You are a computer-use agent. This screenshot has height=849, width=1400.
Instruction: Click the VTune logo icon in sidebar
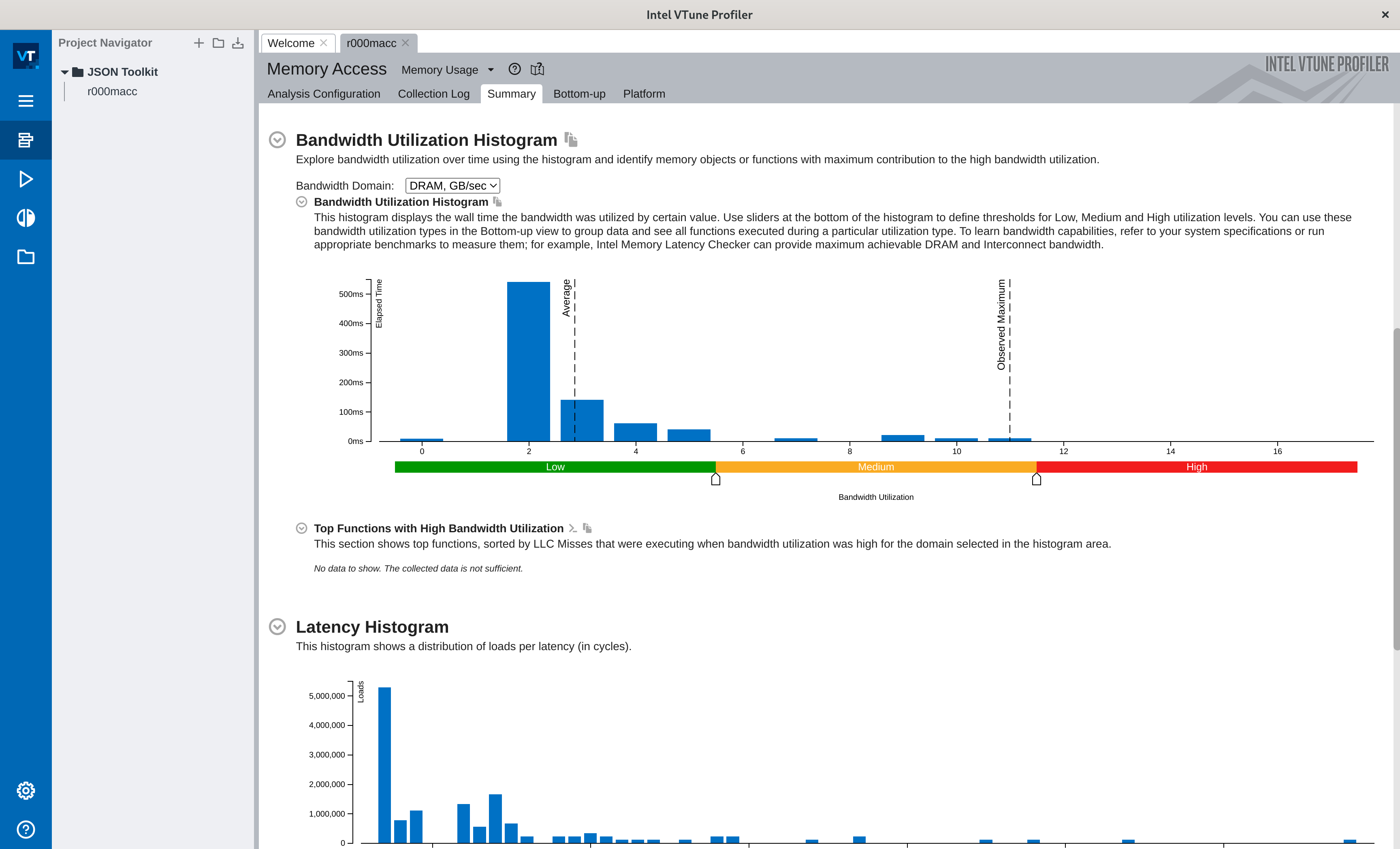point(26,55)
